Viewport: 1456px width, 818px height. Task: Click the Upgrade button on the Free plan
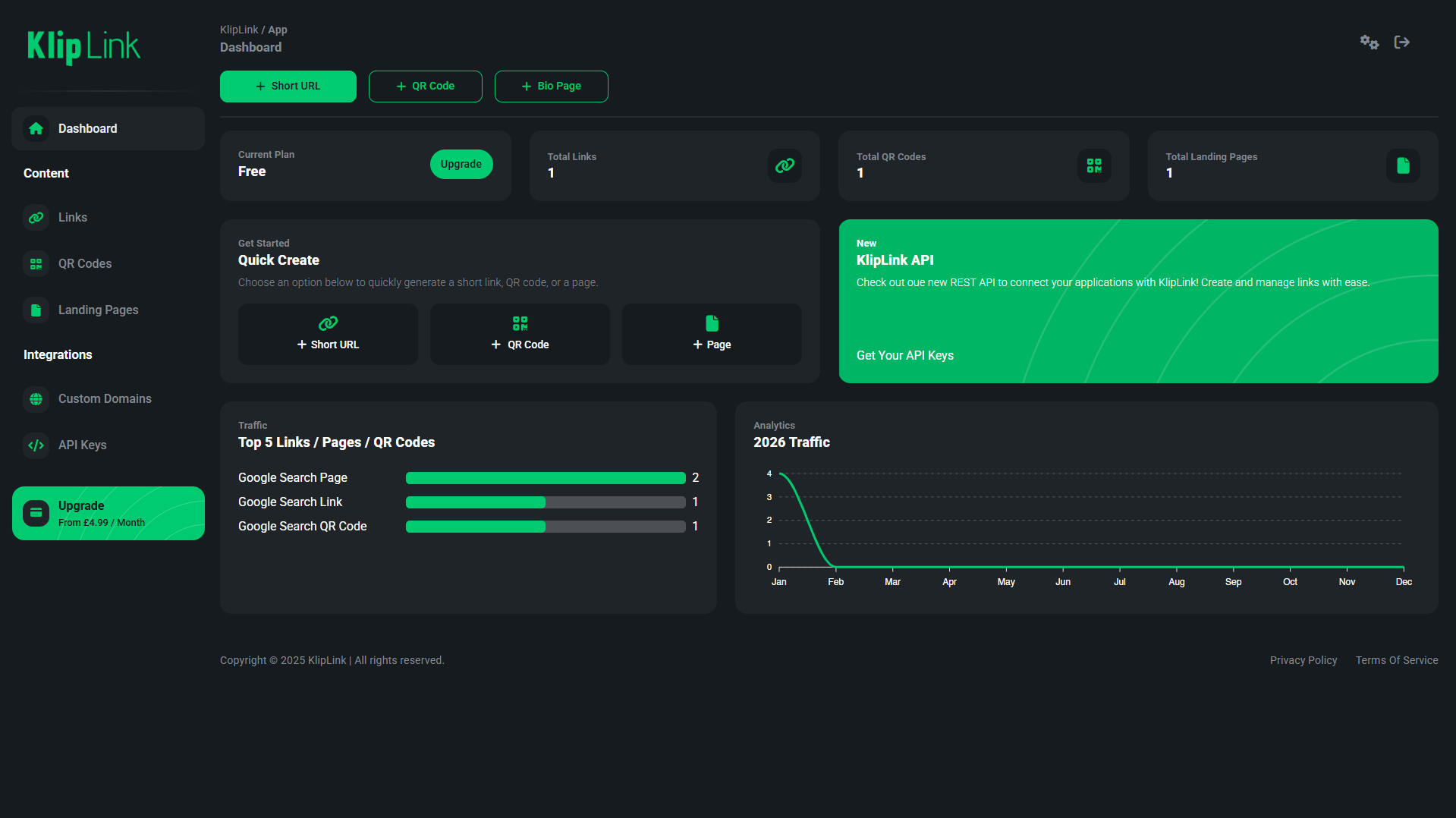pos(461,164)
